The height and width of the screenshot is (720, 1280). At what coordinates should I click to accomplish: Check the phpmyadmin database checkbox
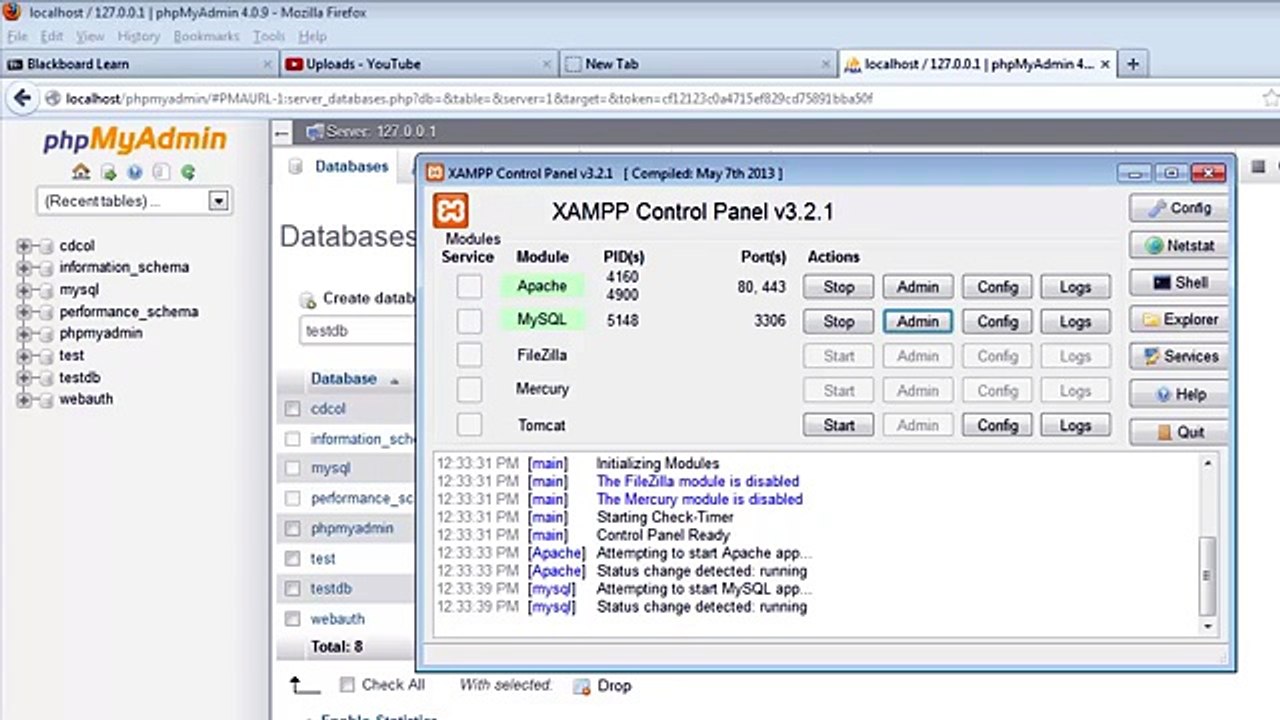[292, 528]
